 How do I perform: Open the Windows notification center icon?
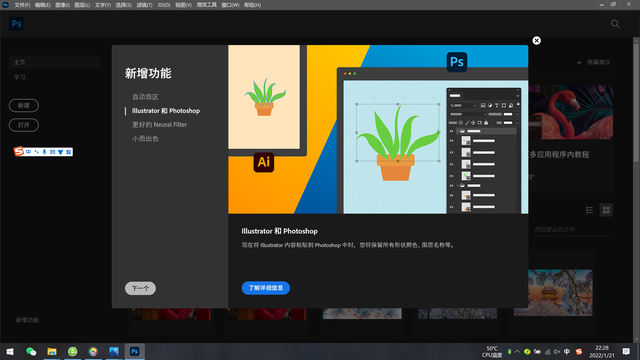coord(627,351)
